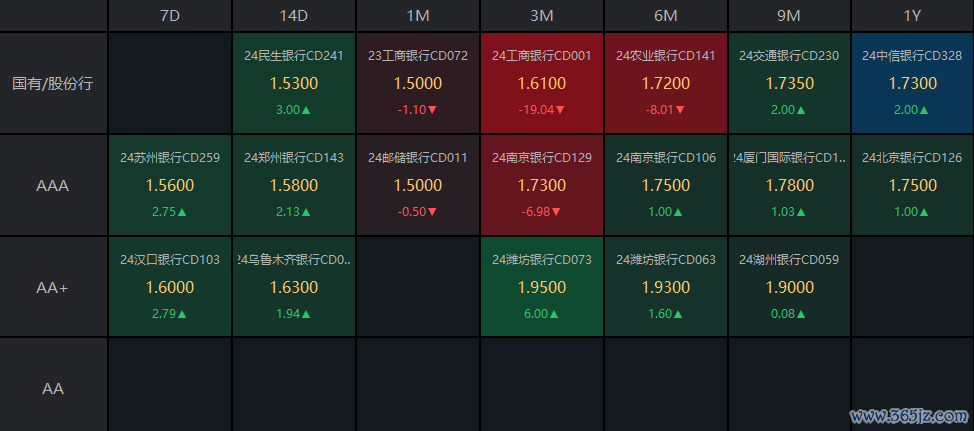
Task: Select the 24北京银行CD126 cell
Action: 912,185
